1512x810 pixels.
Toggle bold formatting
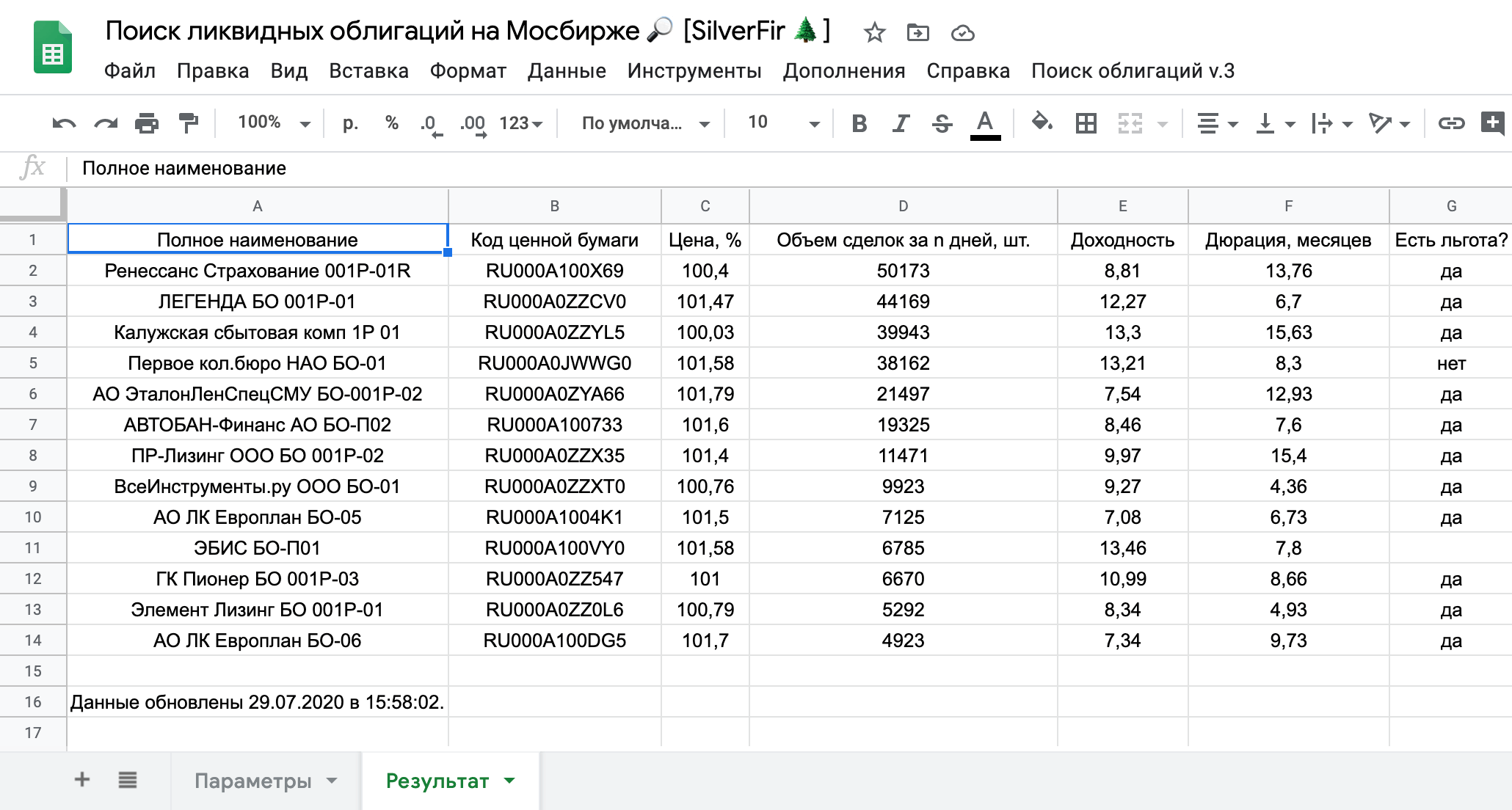859,123
